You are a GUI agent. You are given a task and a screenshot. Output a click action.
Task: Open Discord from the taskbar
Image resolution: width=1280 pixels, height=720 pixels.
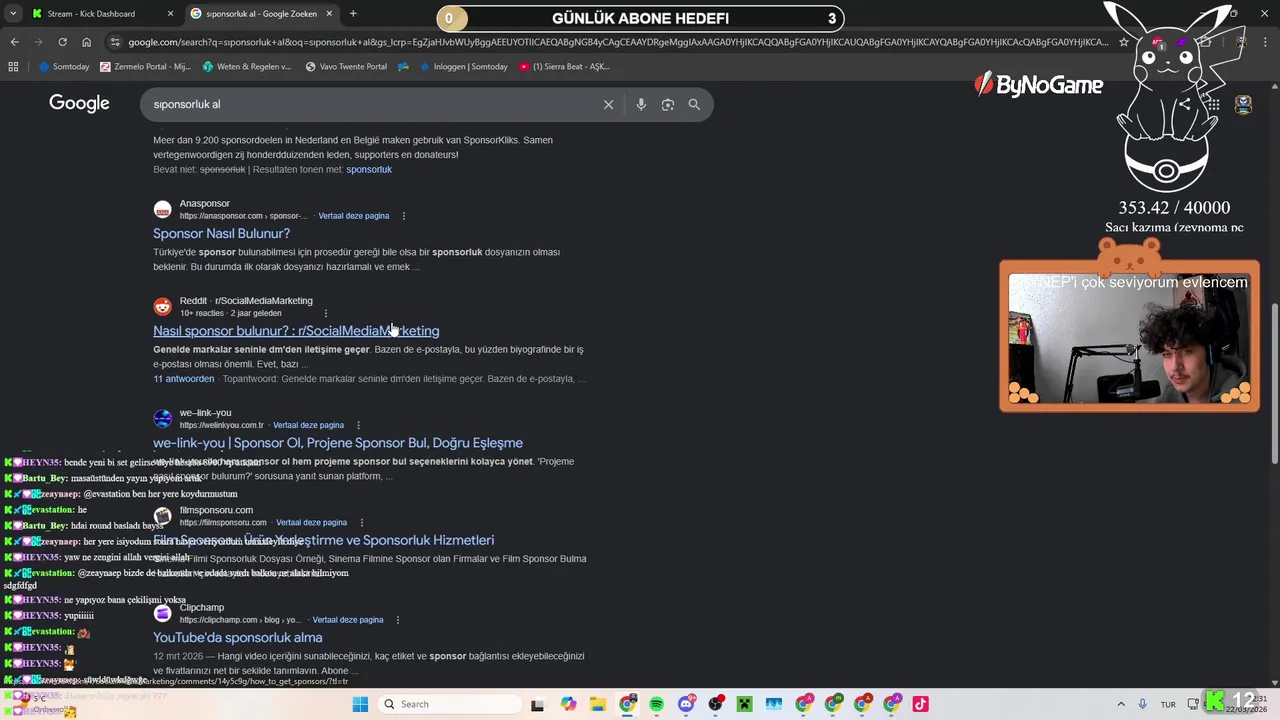[x=686, y=704]
